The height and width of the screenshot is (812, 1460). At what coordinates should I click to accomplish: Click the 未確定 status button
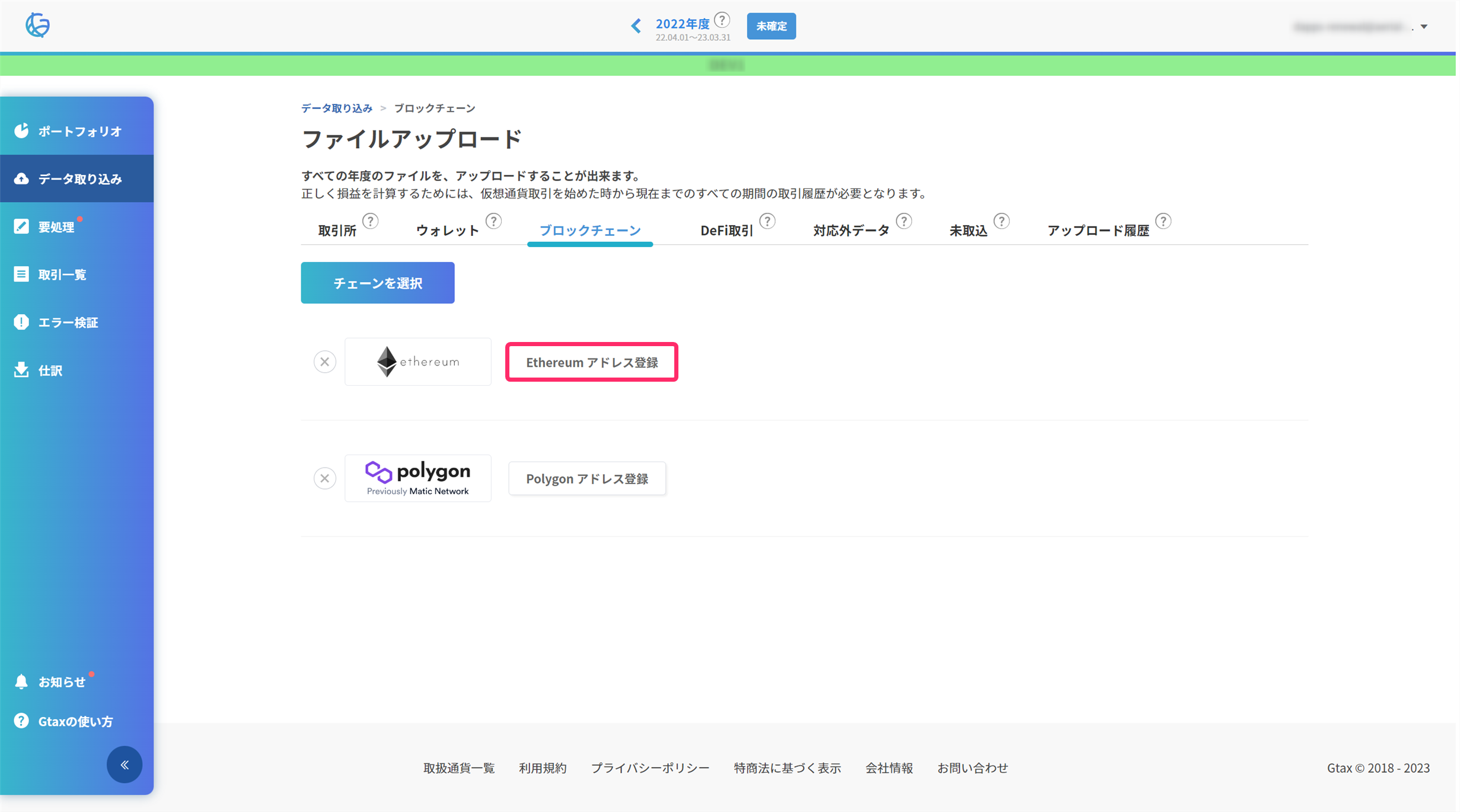[771, 26]
